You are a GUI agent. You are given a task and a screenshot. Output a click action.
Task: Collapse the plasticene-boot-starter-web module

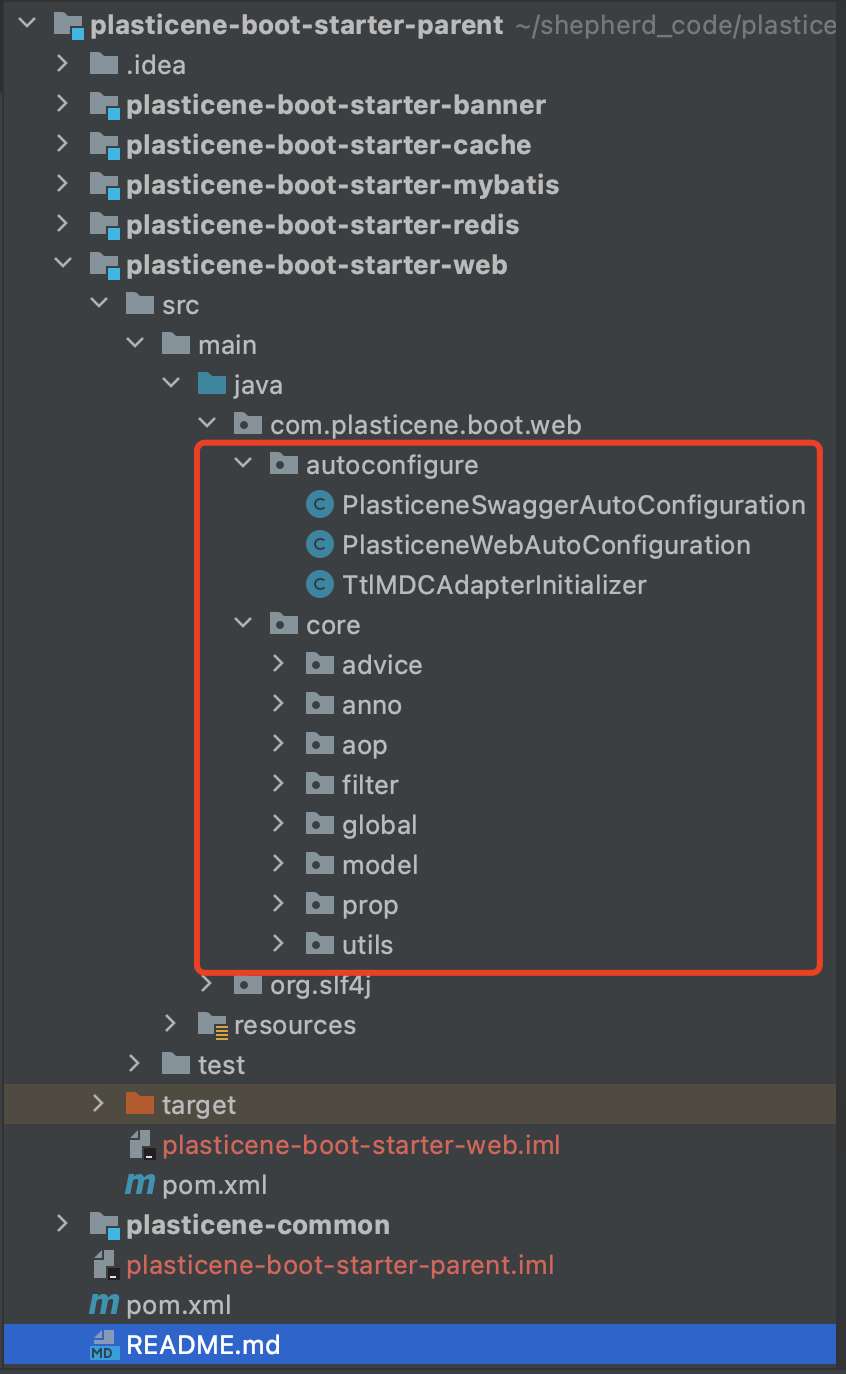62,265
